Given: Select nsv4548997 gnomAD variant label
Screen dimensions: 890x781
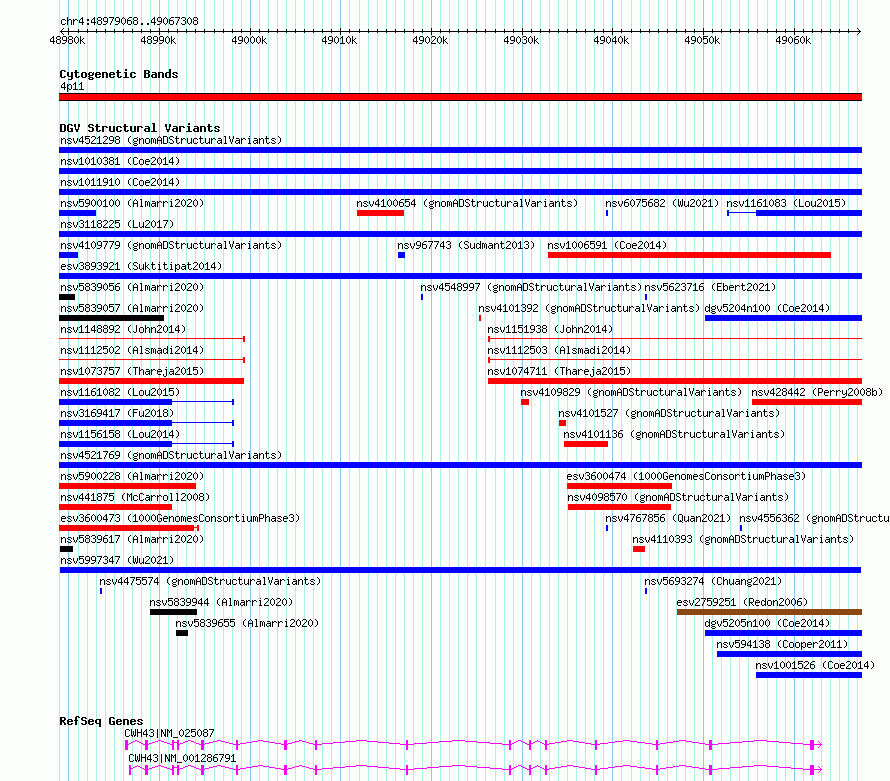Looking at the screenshot, I should [531, 287].
